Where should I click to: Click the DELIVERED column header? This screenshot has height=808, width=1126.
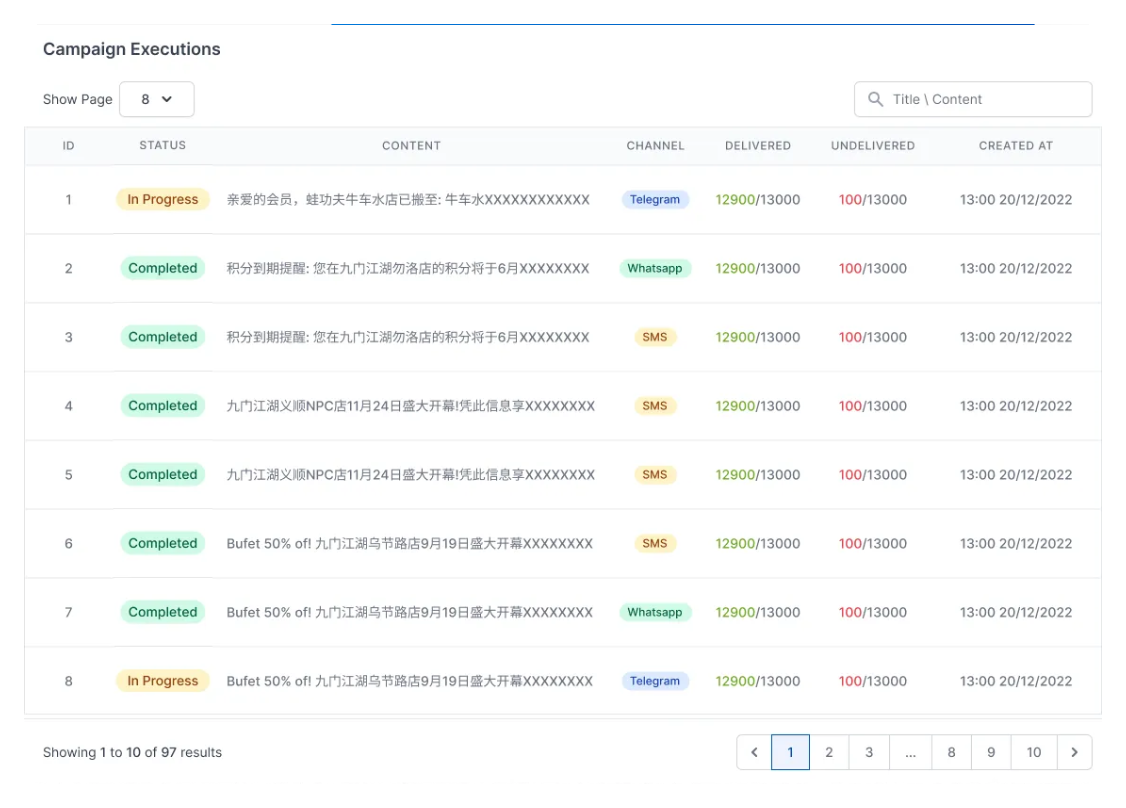(758, 146)
